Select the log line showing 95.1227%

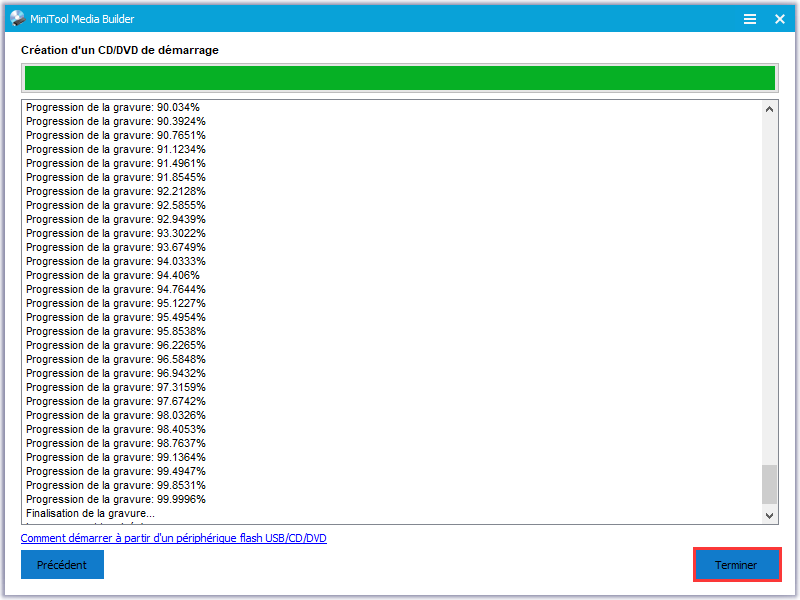click(116, 304)
